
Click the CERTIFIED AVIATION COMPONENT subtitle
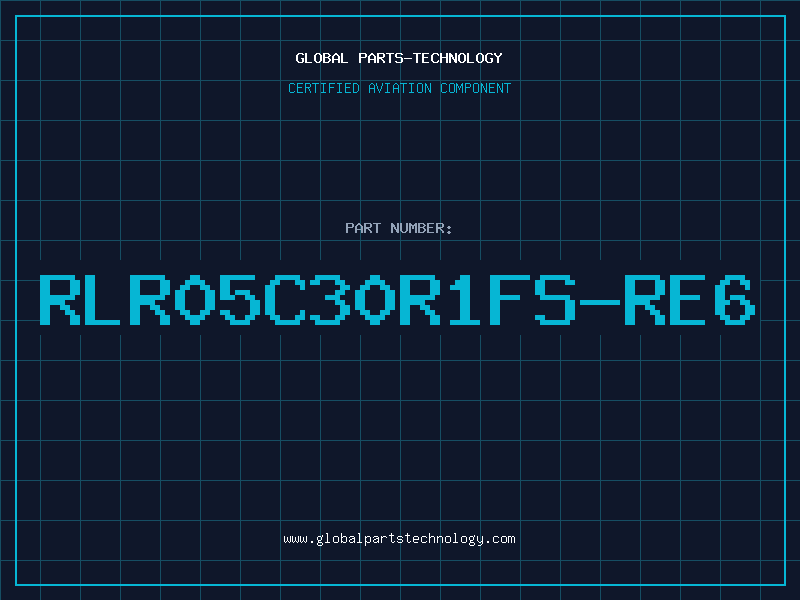click(399, 88)
